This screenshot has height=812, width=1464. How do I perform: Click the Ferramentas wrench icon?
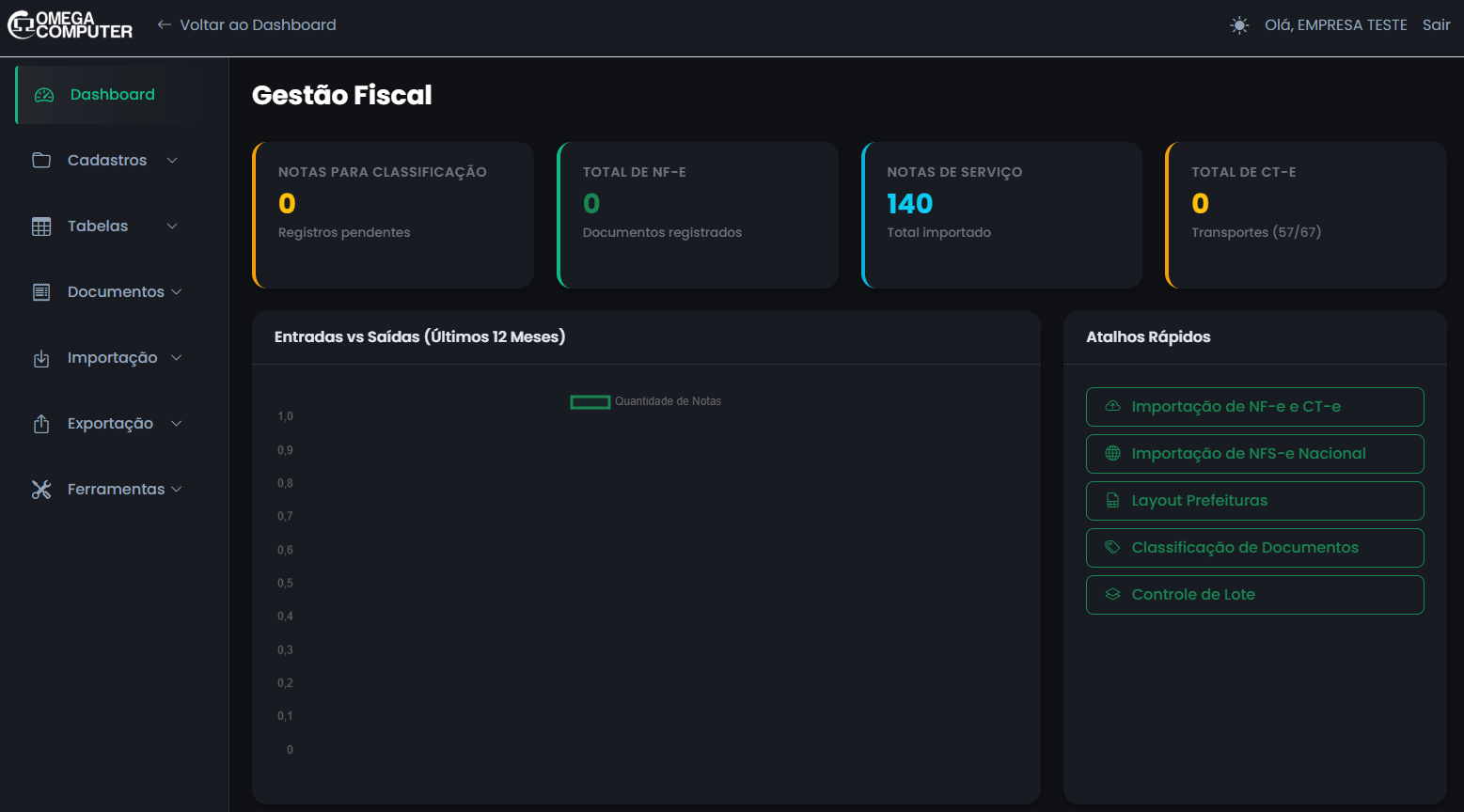[x=41, y=490]
